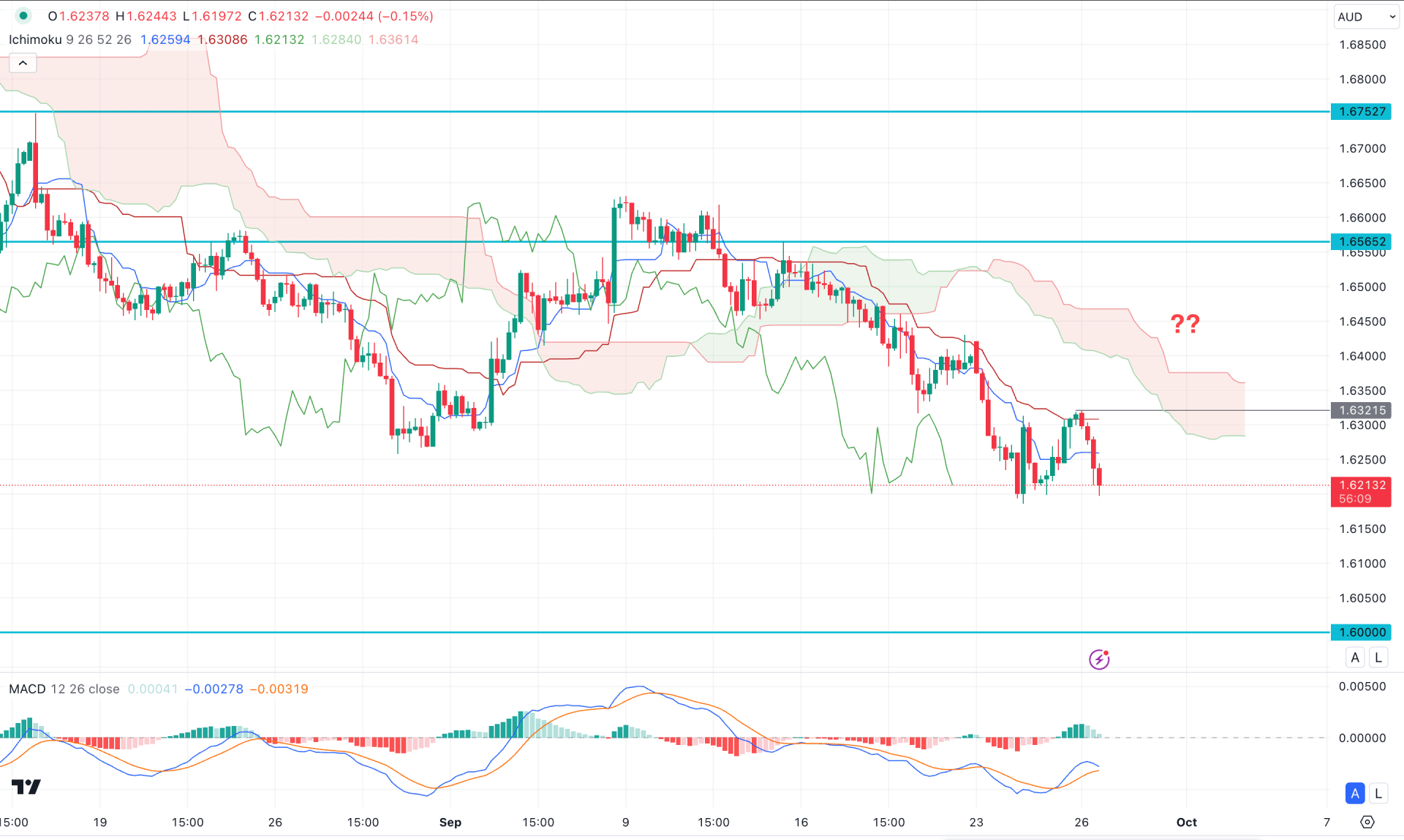Click the current price 1.62132 label

click(1361, 491)
